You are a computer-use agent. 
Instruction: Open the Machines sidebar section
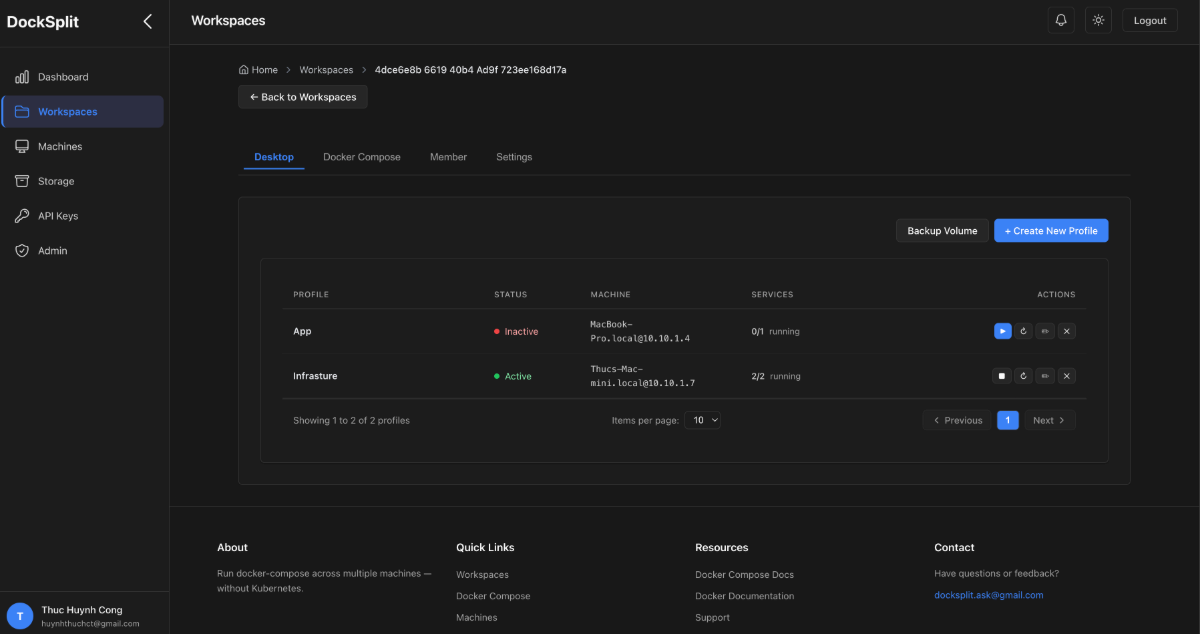62,146
